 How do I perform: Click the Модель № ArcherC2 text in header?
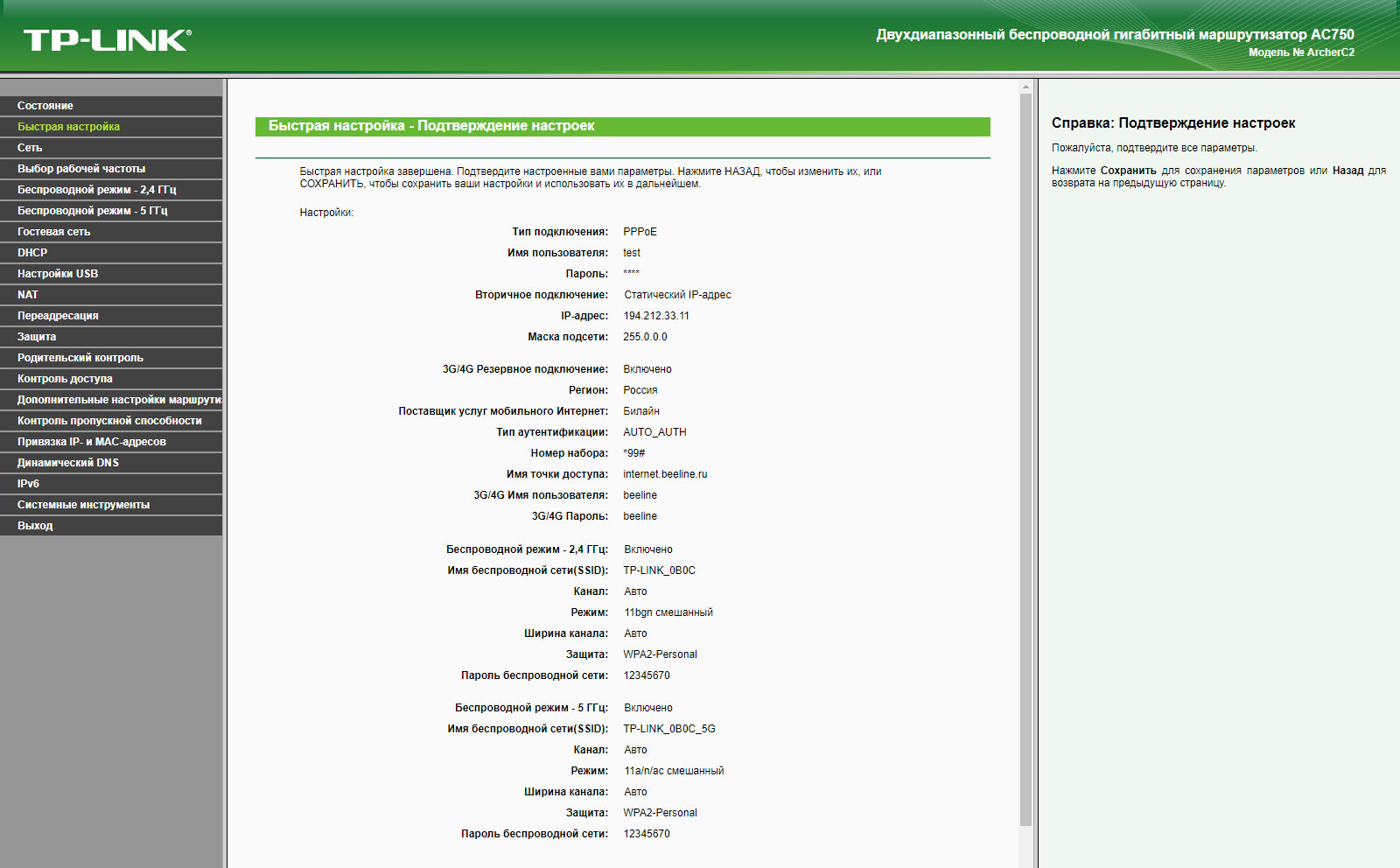pyautogui.click(x=1301, y=52)
